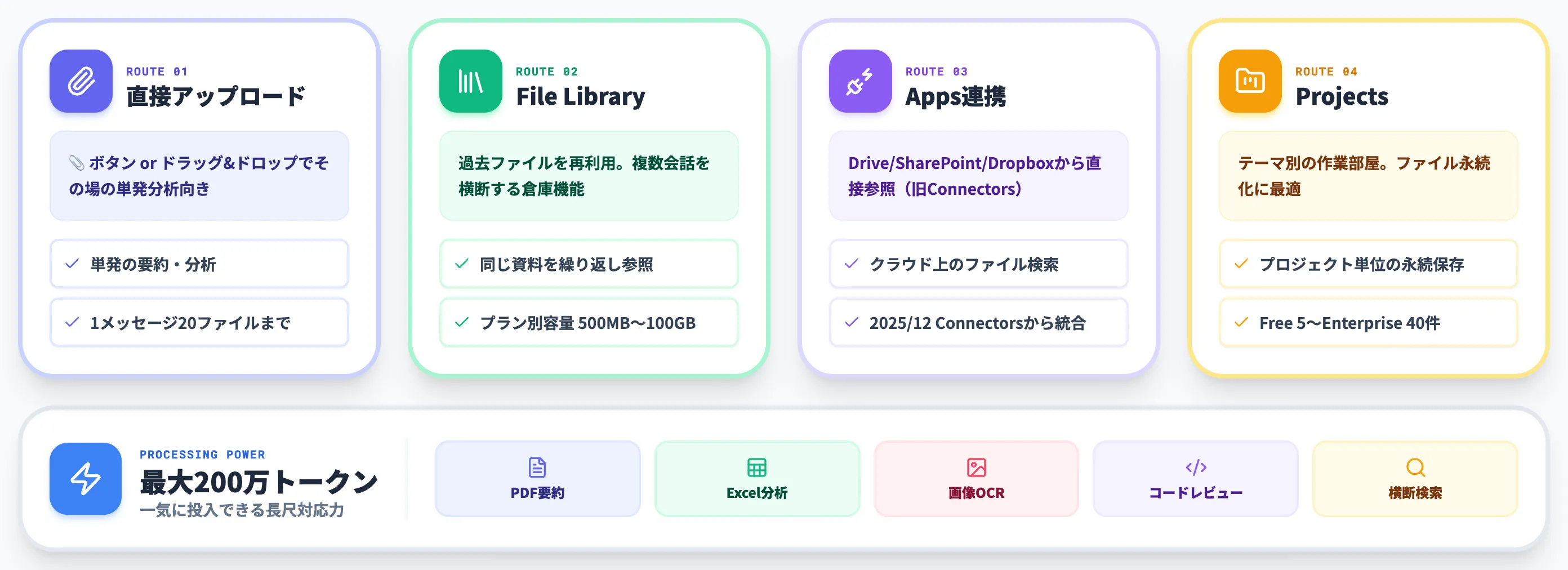Click the Apps連携 heading
Screen dimensions: 1568x570
[x=955, y=96]
